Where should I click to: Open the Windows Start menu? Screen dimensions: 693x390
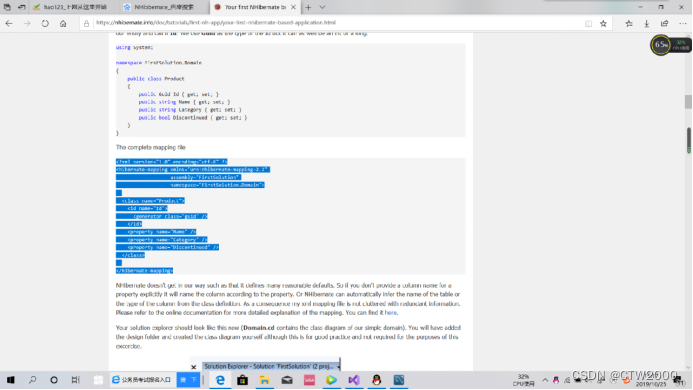tap(11, 380)
